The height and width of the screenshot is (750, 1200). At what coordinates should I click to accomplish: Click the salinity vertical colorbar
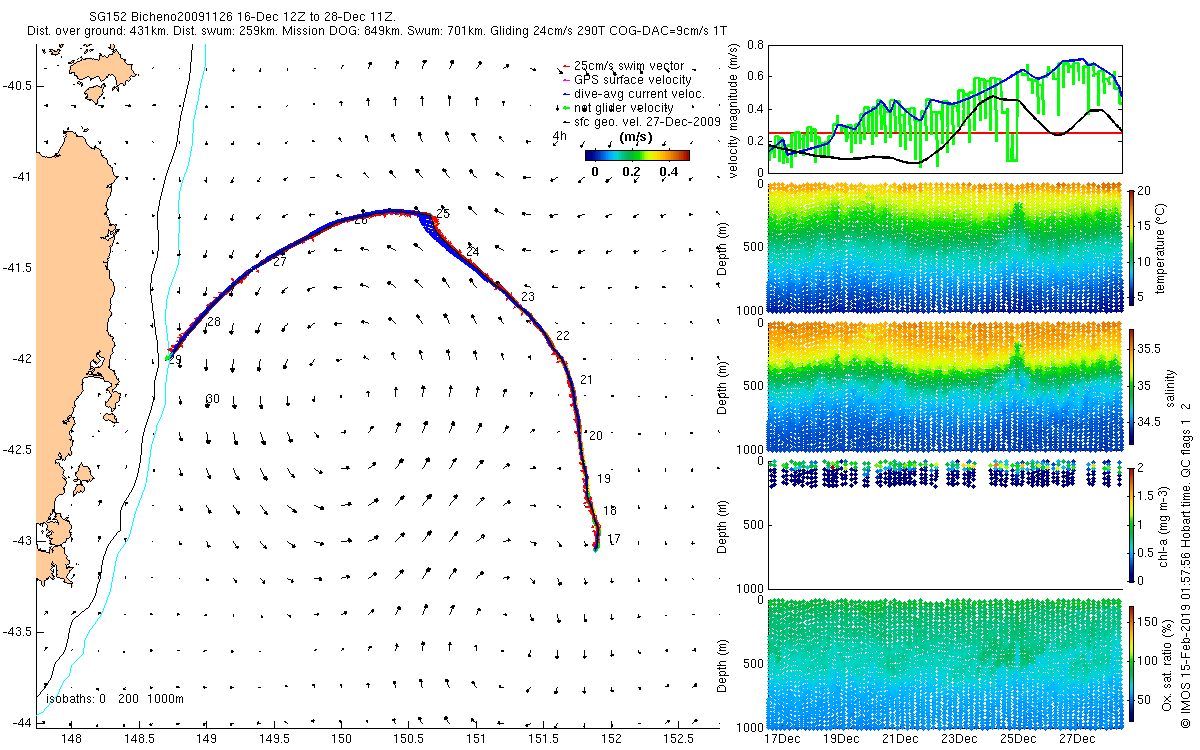coord(1133,385)
